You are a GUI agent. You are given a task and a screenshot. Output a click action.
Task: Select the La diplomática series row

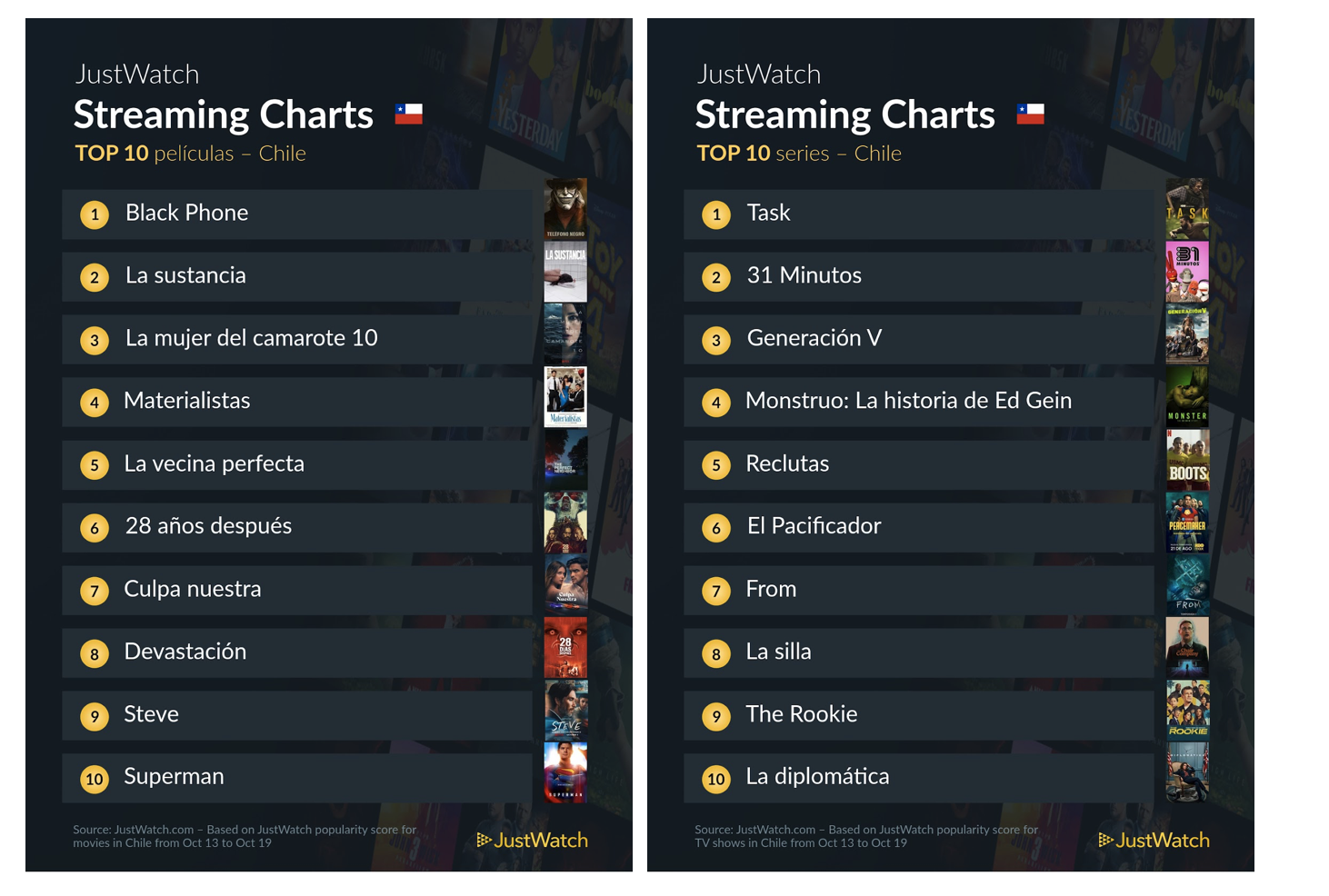[918, 778]
